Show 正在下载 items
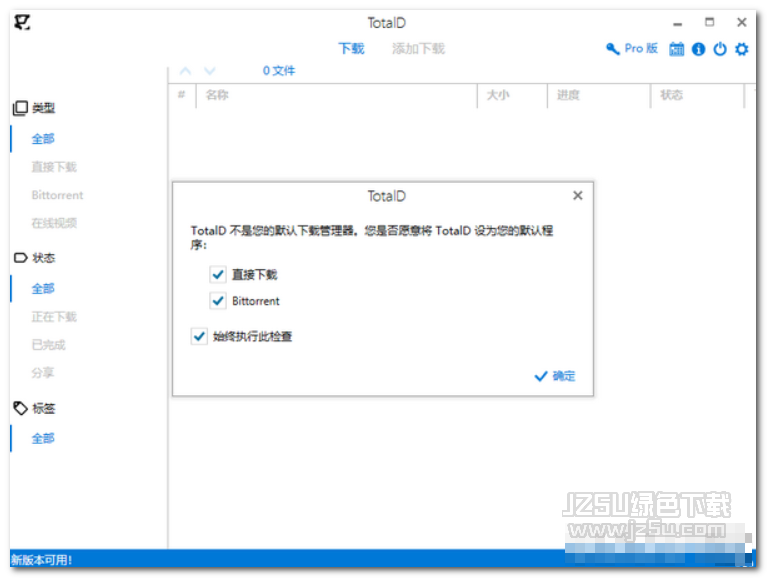 [54, 317]
